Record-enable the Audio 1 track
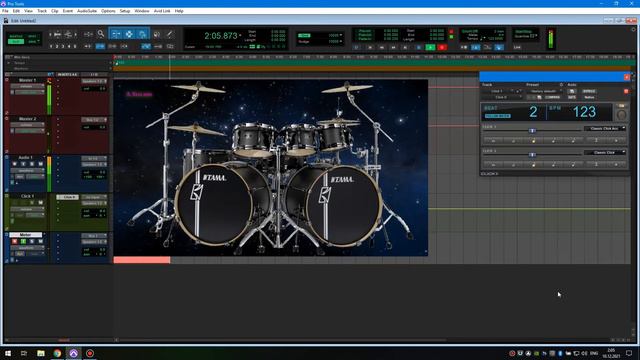Image resolution: width=640 pixels, height=360 pixels. (x=15, y=164)
